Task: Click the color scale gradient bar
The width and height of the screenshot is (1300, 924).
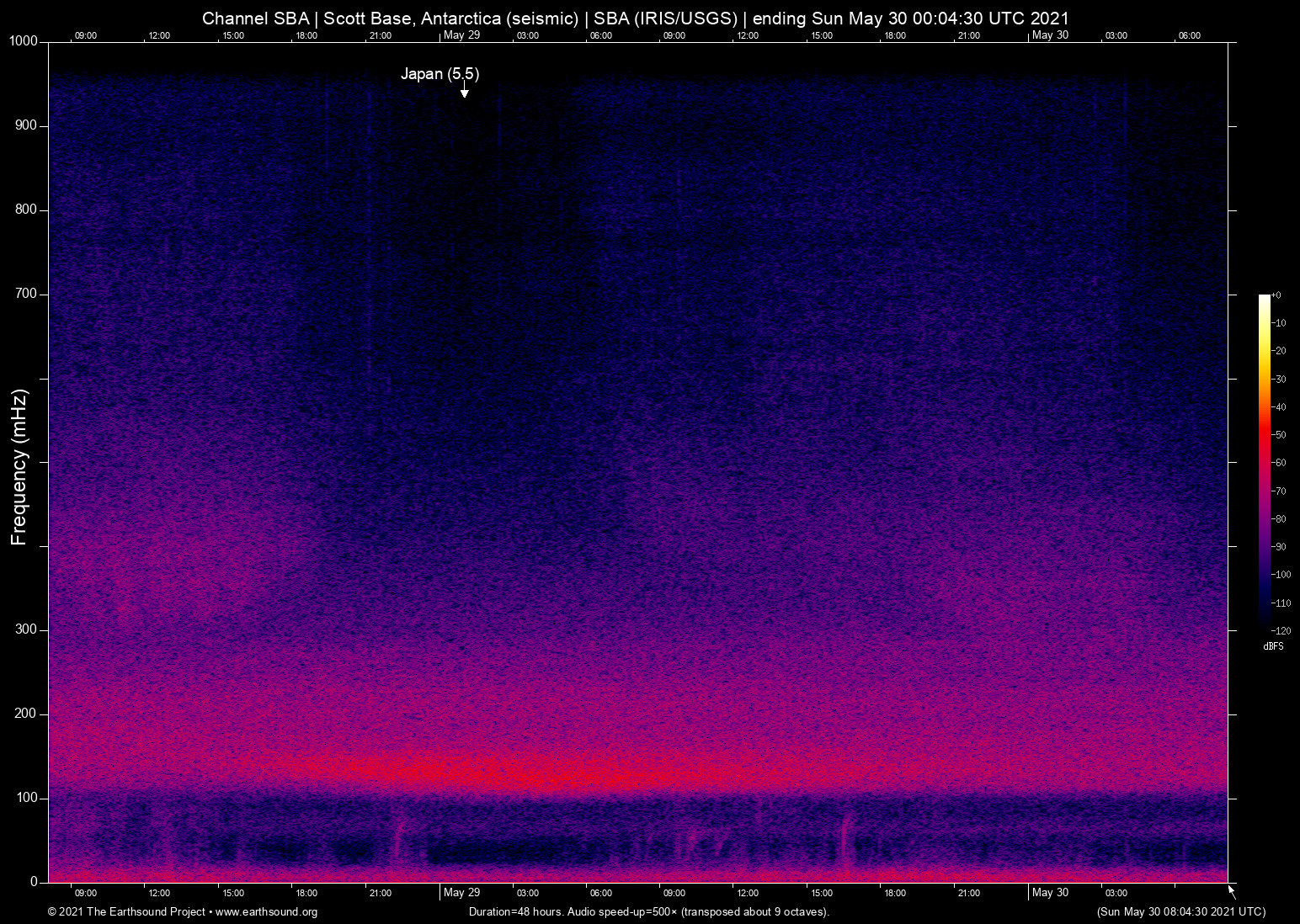Action: tap(1264, 462)
